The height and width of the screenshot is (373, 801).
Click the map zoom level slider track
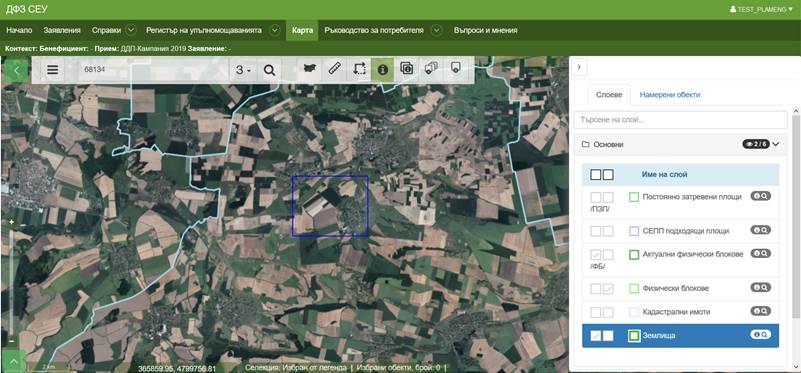pos(11,281)
